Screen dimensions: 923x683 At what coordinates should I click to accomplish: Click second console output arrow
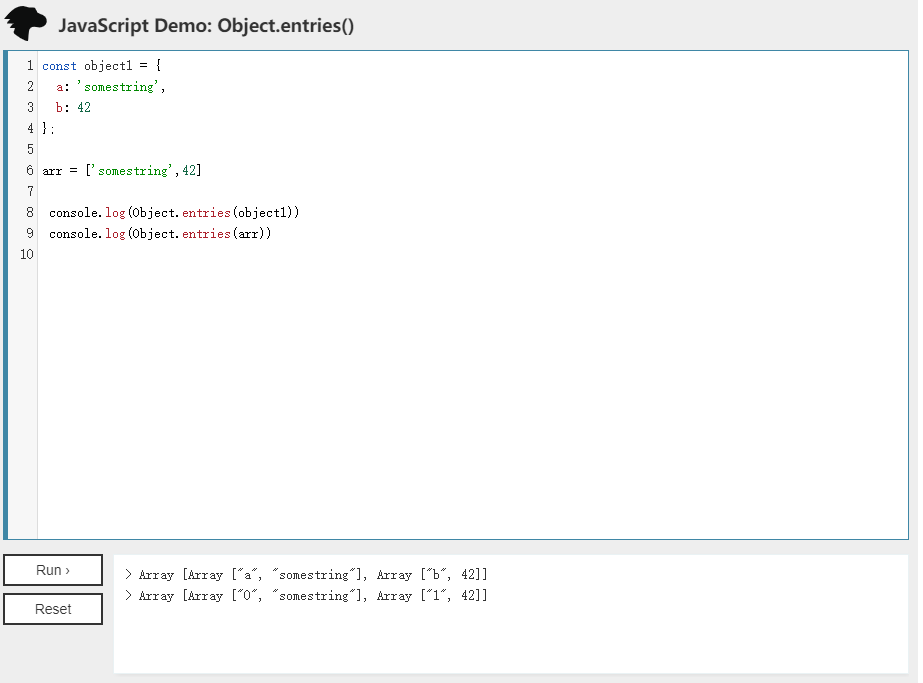[x=129, y=596]
